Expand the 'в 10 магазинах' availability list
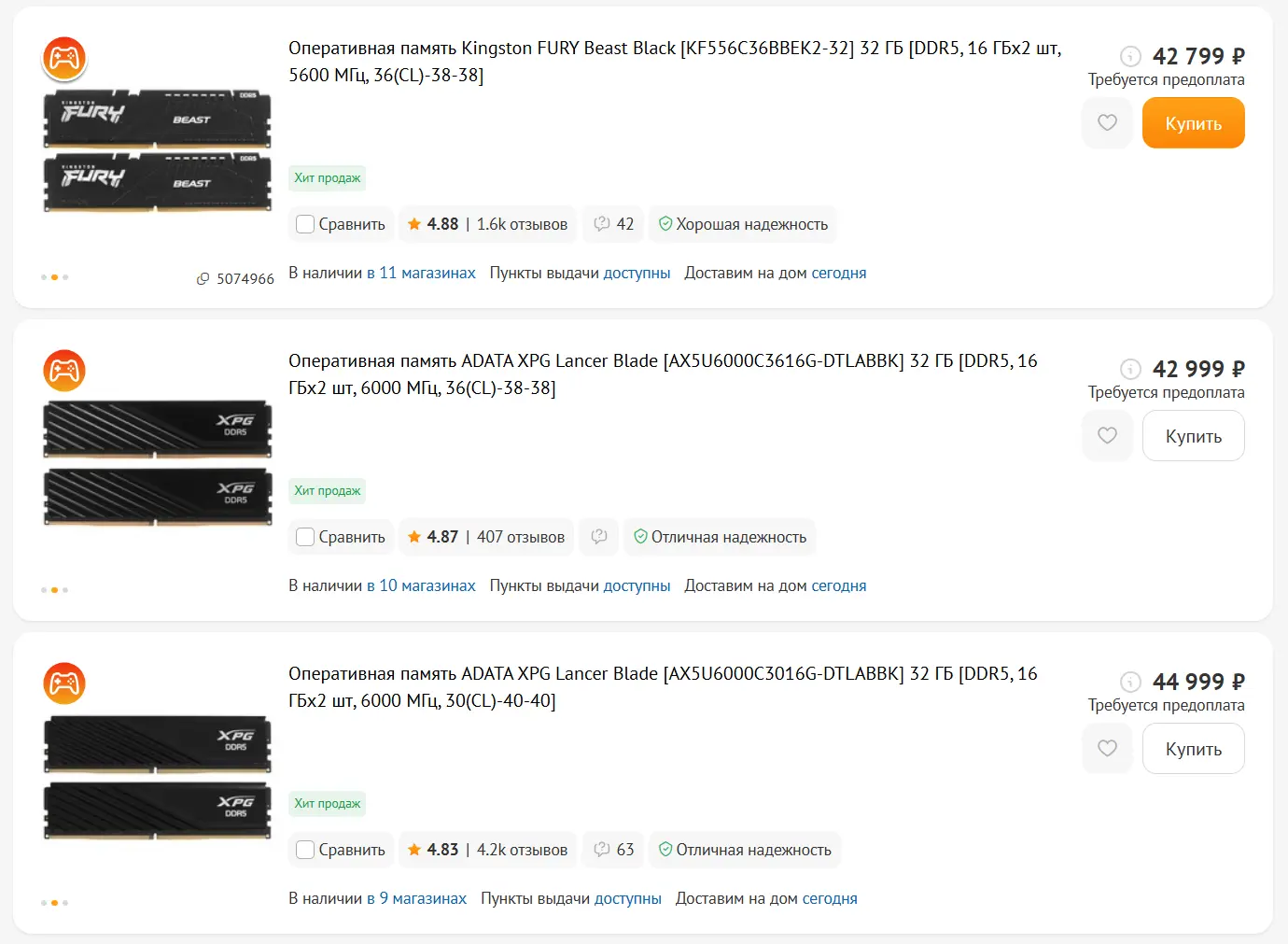 click(x=421, y=586)
